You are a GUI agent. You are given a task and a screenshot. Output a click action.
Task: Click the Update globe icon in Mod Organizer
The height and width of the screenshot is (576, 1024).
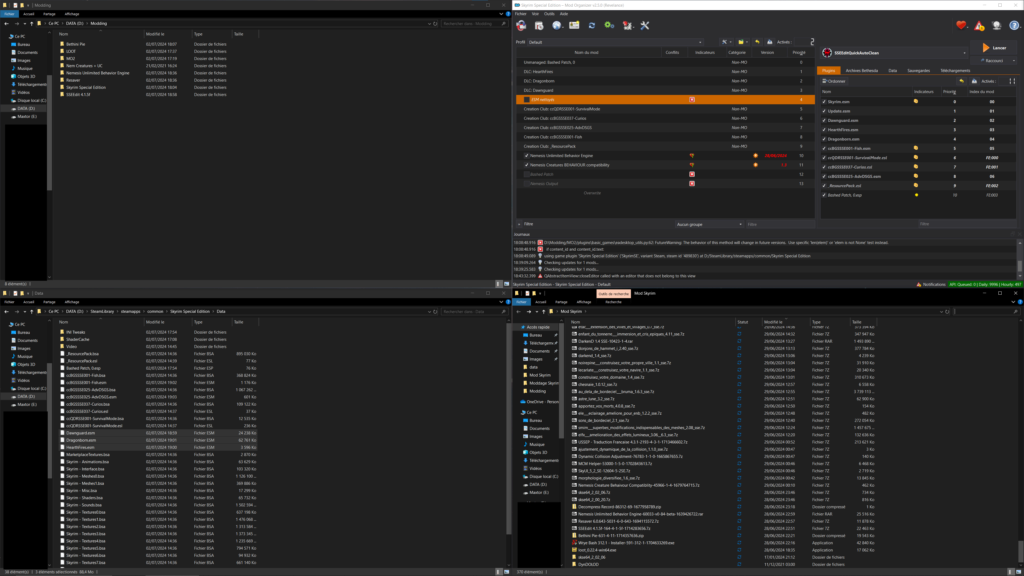click(x=997, y=25)
